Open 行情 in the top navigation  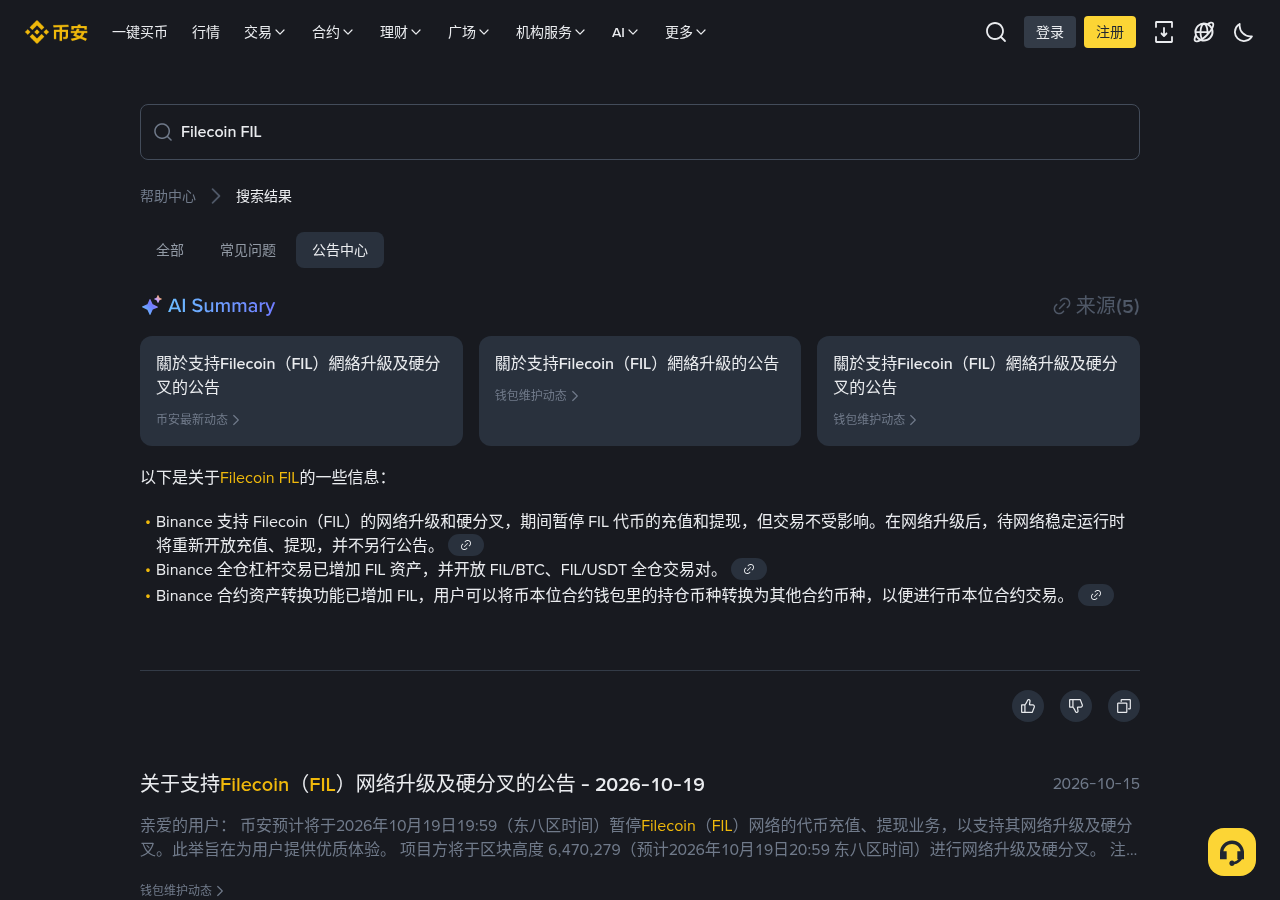click(x=206, y=32)
